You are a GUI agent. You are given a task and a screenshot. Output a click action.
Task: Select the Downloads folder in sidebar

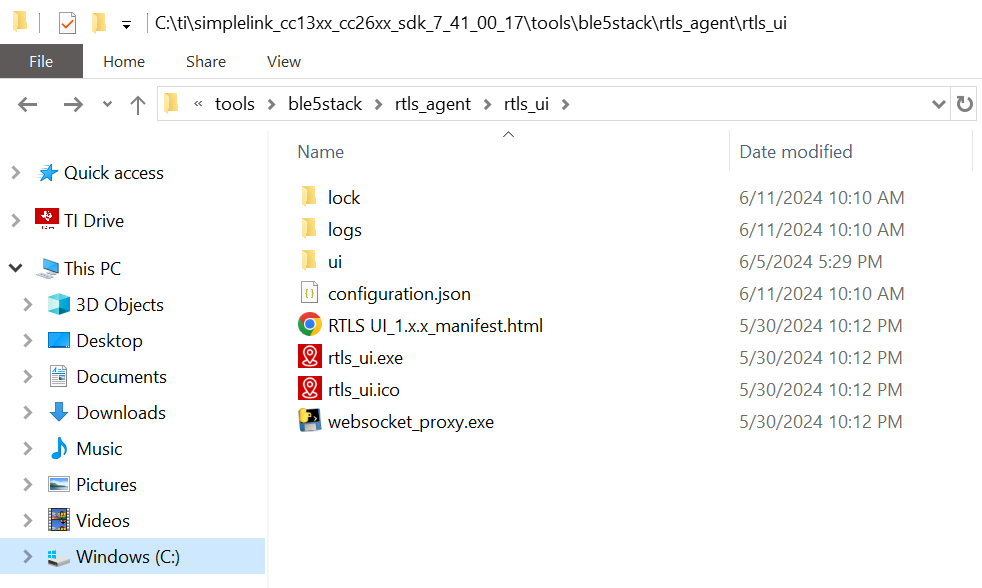click(120, 413)
